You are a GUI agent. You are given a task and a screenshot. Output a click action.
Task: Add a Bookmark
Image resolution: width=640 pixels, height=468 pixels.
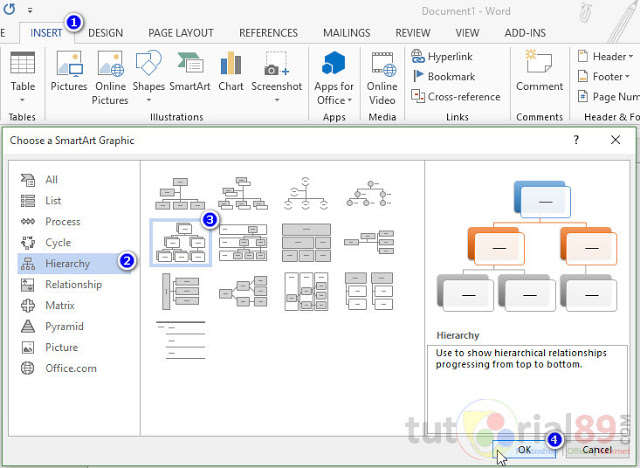(444, 76)
